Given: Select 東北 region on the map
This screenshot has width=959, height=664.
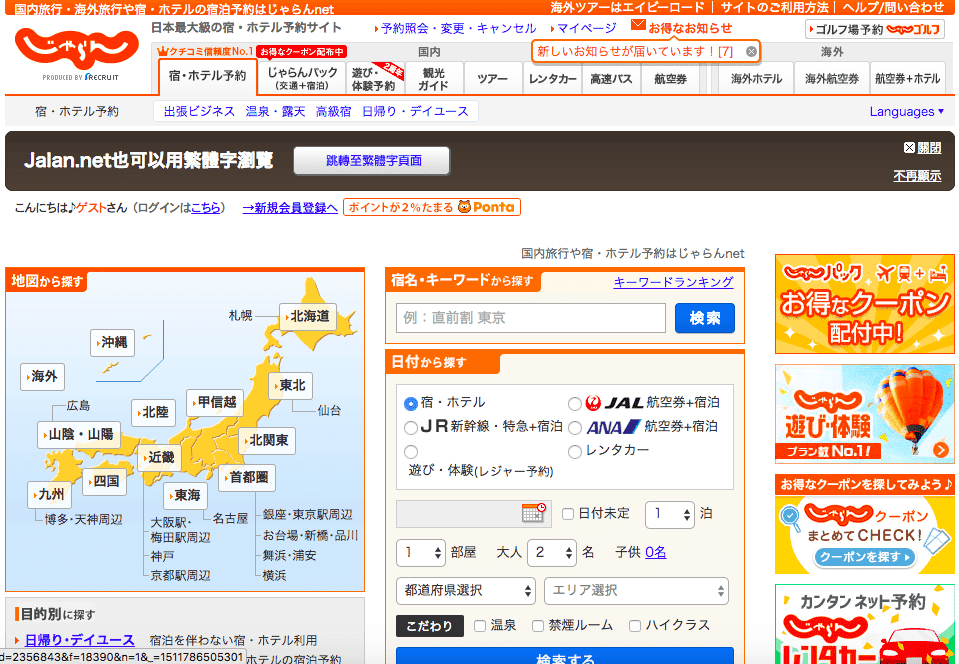Looking at the screenshot, I should (x=291, y=386).
